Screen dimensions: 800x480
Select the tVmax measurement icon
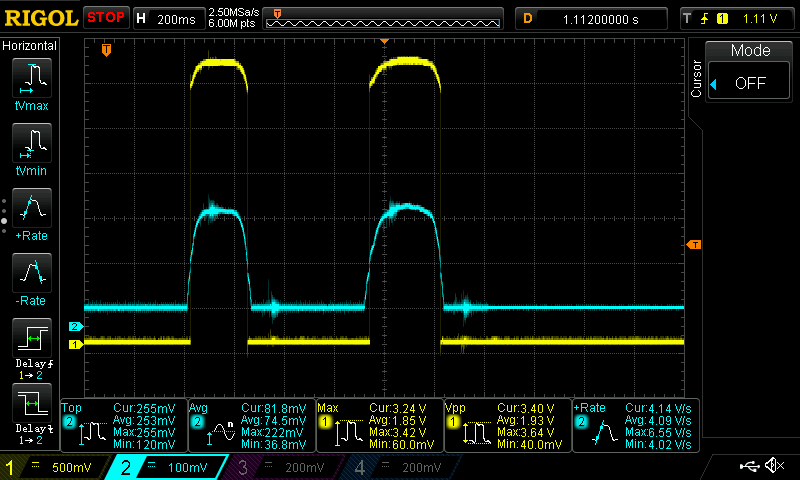pyautogui.click(x=32, y=78)
